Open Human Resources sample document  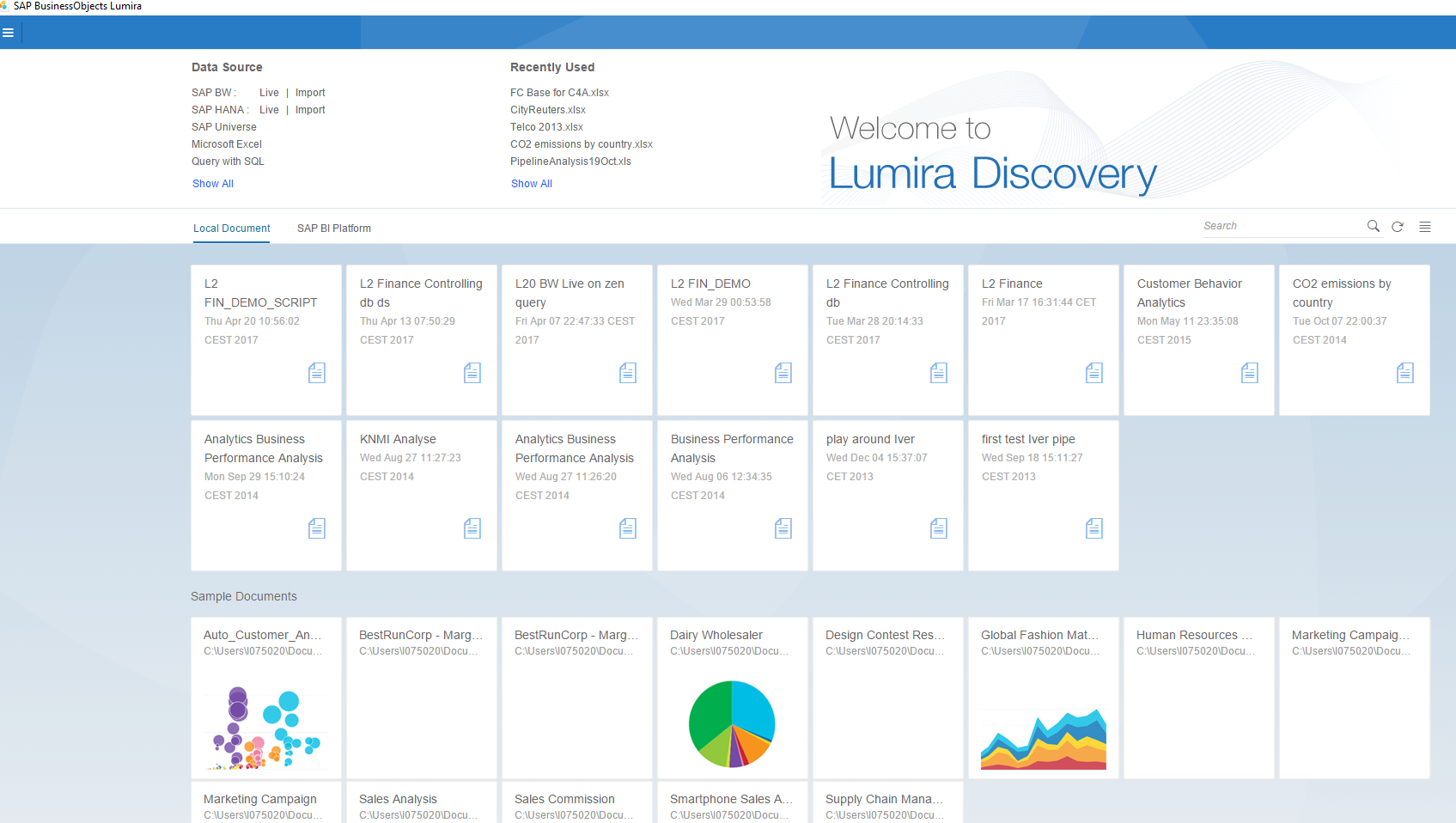tap(1199, 698)
